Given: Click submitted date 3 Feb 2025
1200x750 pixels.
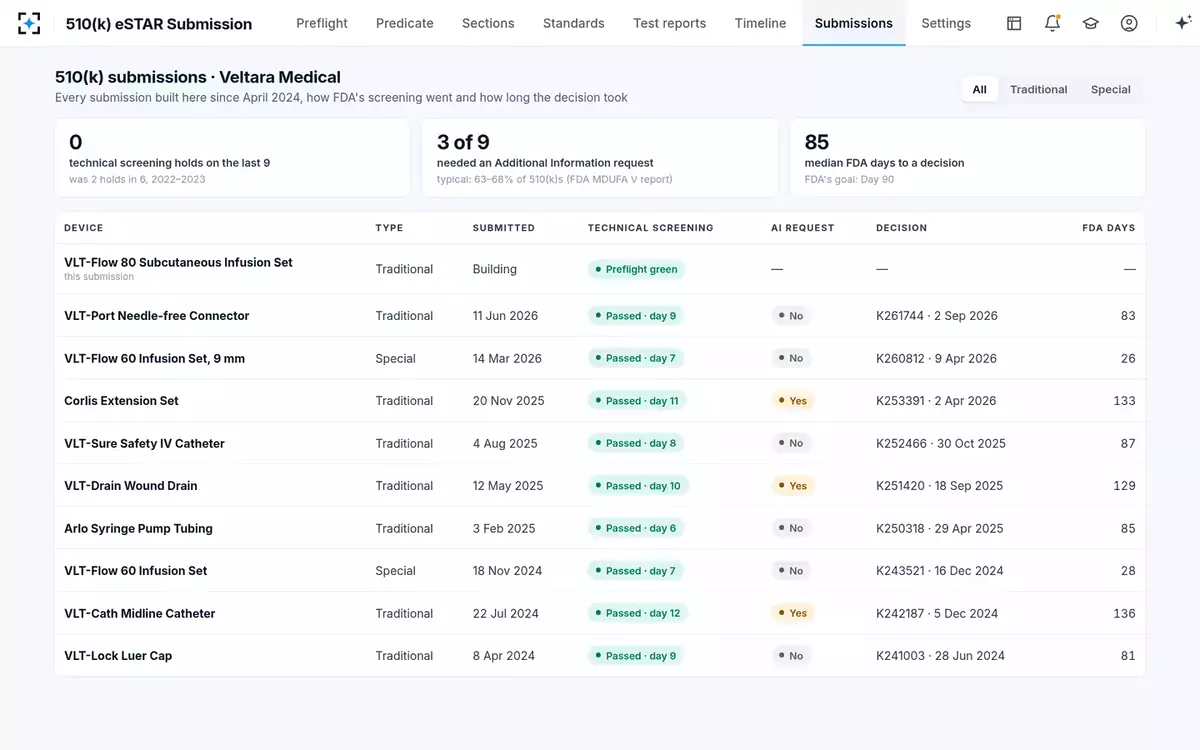Looking at the screenshot, I should coord(504,528).
